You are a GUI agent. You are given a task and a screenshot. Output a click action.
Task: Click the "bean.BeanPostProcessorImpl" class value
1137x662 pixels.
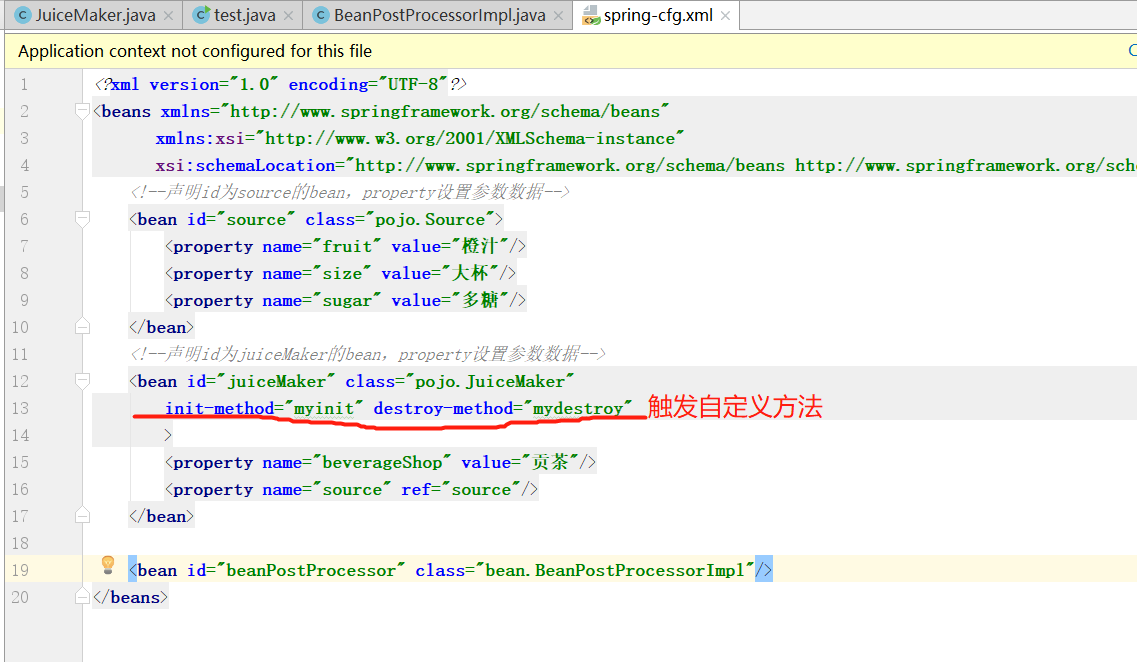tap(615, 571)
